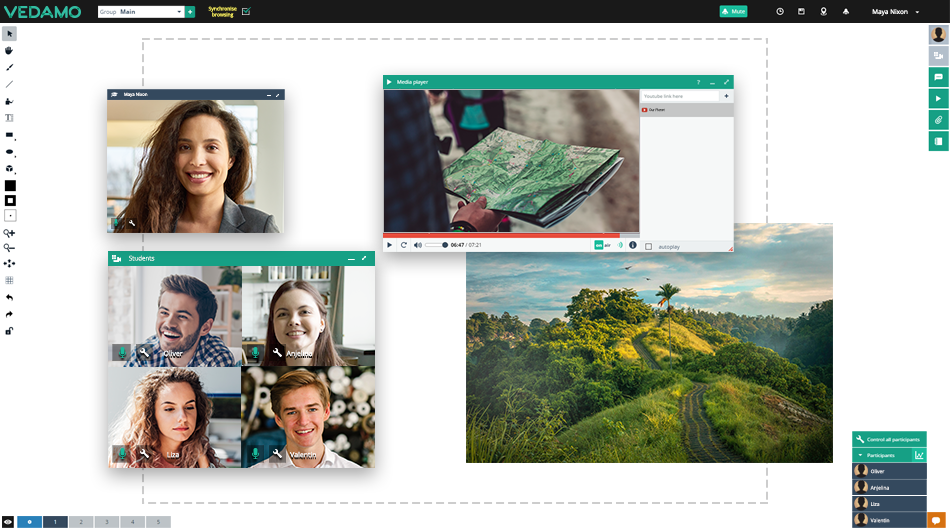The image size is (950, 530).
Task: Select the hand pan tool
Action: 9,50
